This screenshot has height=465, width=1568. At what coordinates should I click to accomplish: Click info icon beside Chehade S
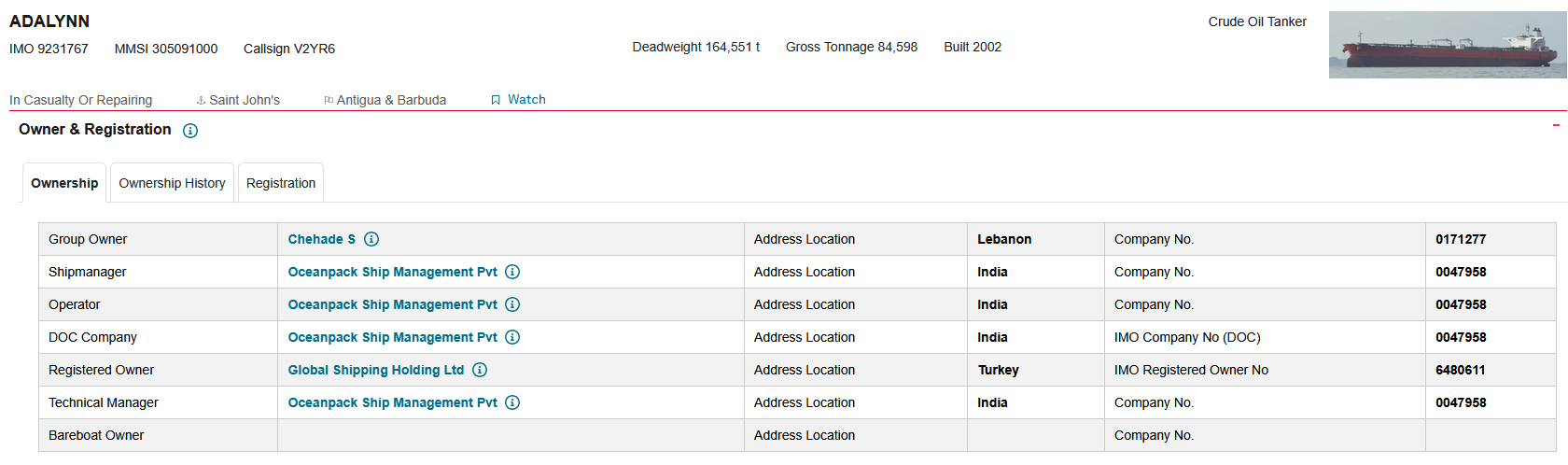pyautogui.click(x=371, y=239)
